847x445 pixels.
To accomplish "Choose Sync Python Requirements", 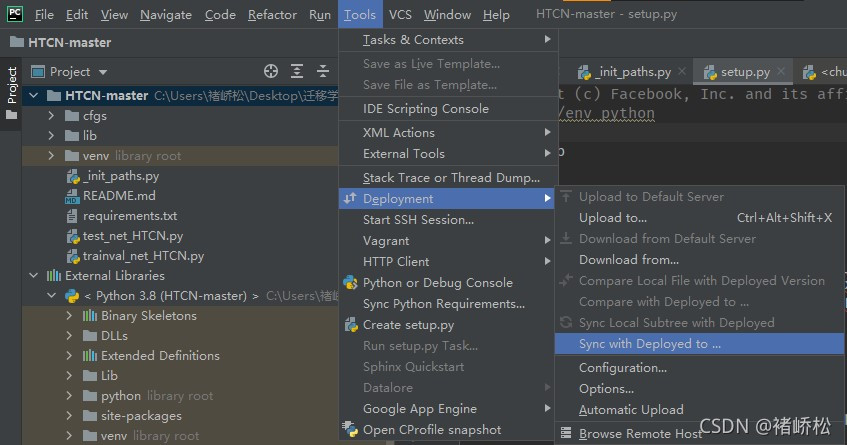I will coord(448,304).
